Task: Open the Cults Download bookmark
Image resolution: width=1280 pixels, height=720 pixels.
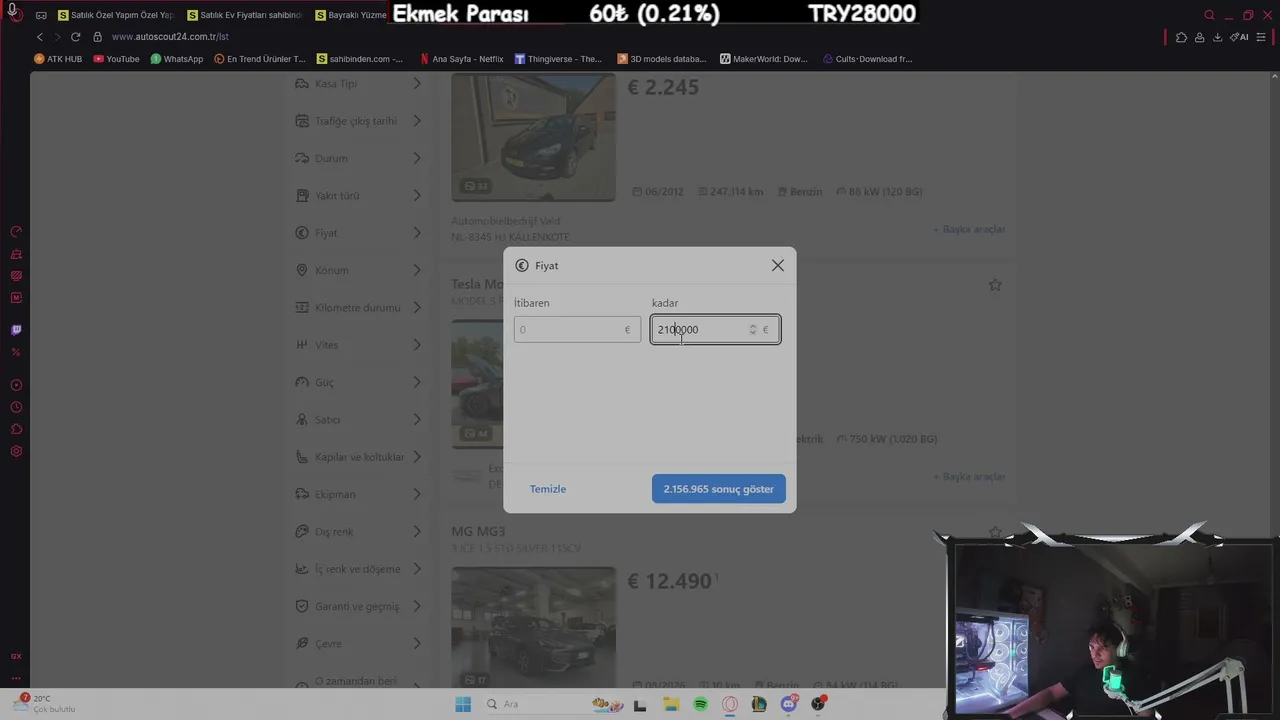Action: pos(868,59)
